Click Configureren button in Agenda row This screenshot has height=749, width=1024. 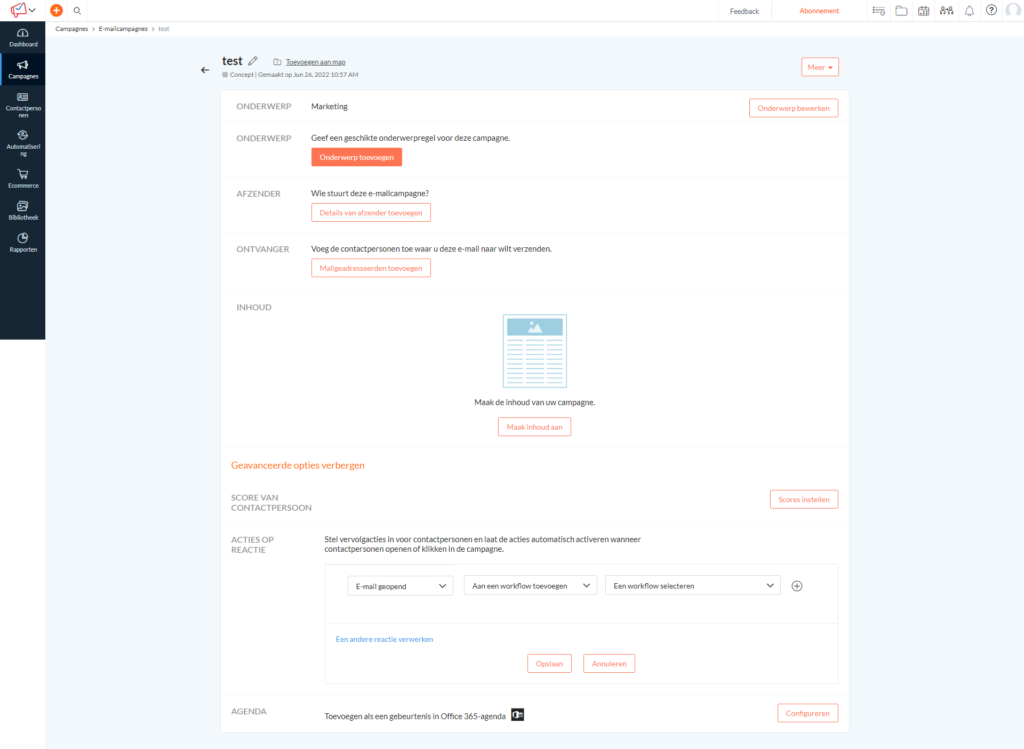(808, 713)
